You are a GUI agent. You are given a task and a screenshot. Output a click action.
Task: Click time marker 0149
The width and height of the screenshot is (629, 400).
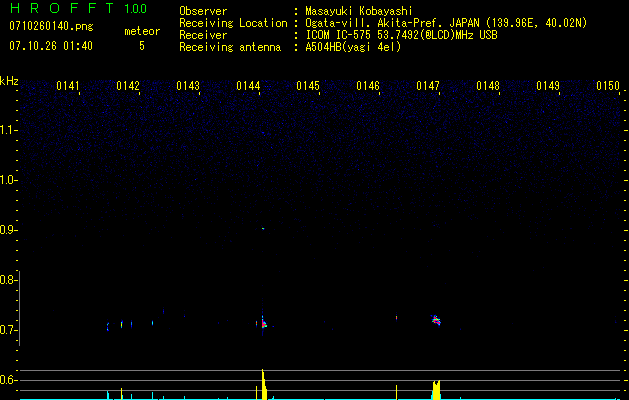548,86
